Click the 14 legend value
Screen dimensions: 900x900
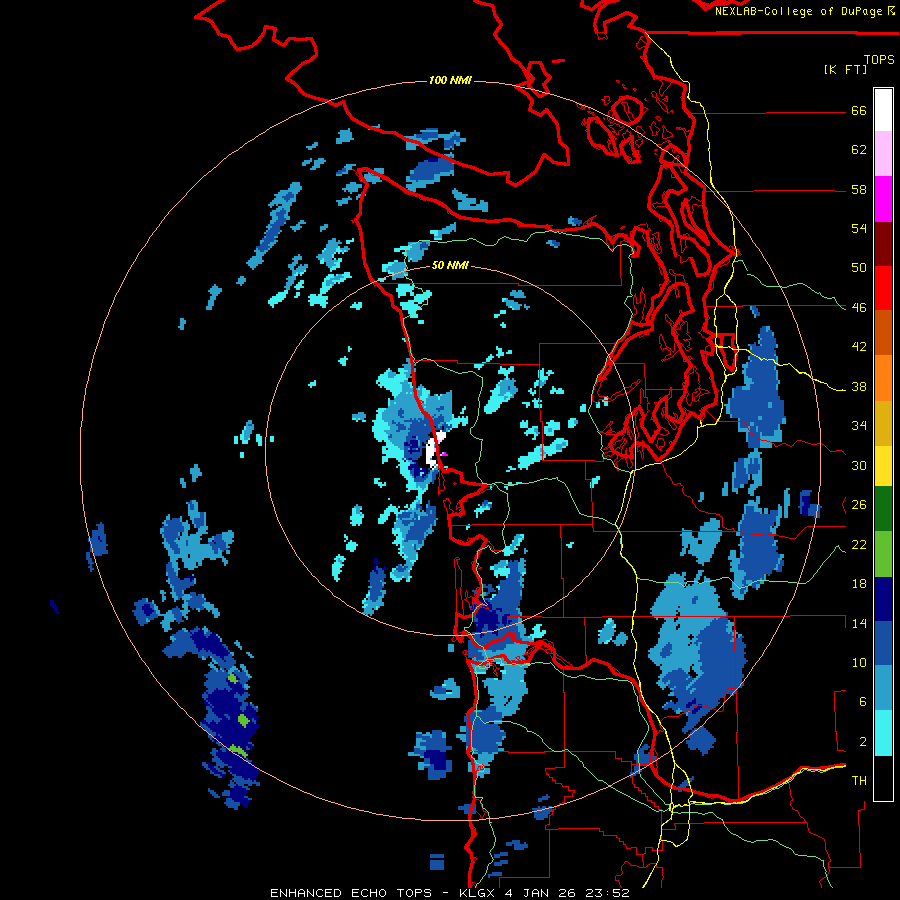(859, 623)
